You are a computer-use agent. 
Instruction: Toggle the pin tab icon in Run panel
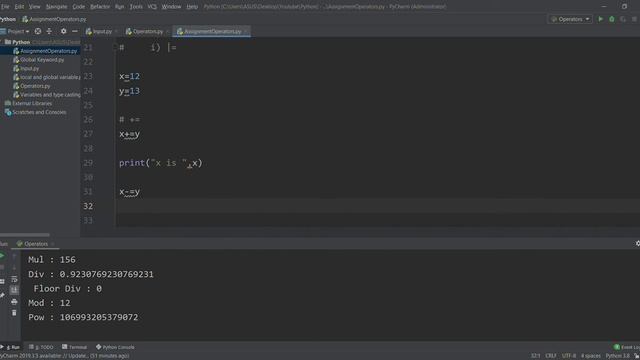click(x=2, y=295)
